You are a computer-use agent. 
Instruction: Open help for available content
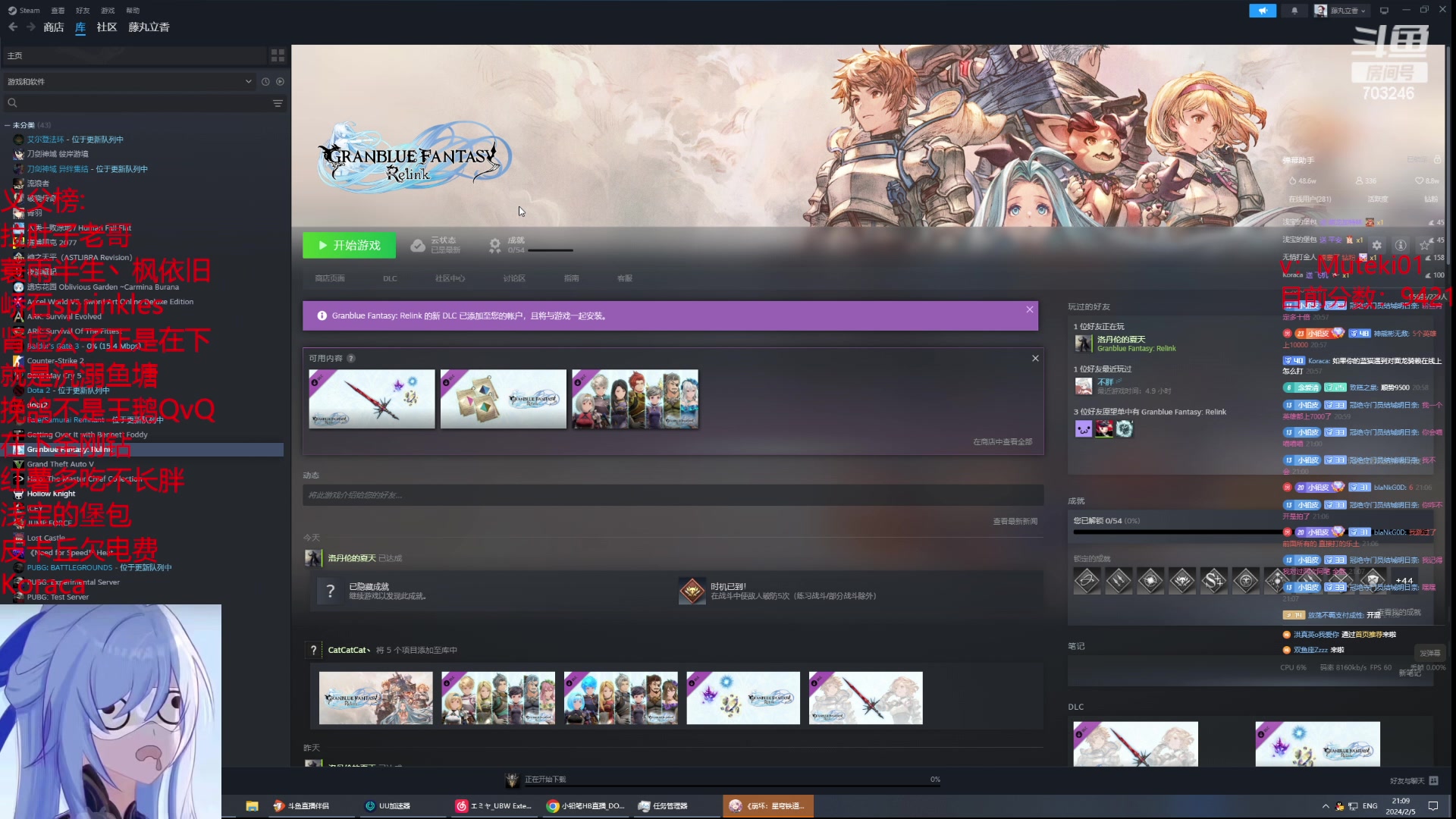click(351, 359)
